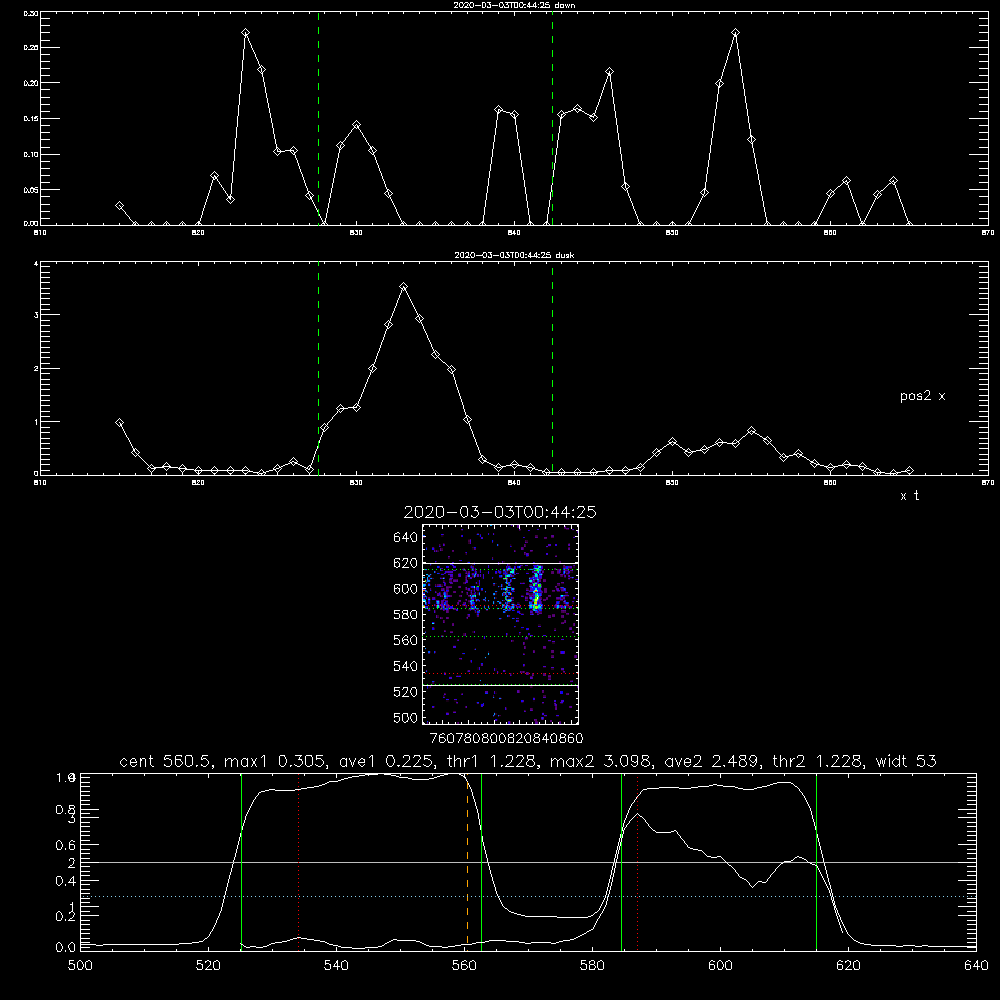1000x1000 pixels.
Task: Click the bottom plot x-axis label 520
Action: pos(208,966)
